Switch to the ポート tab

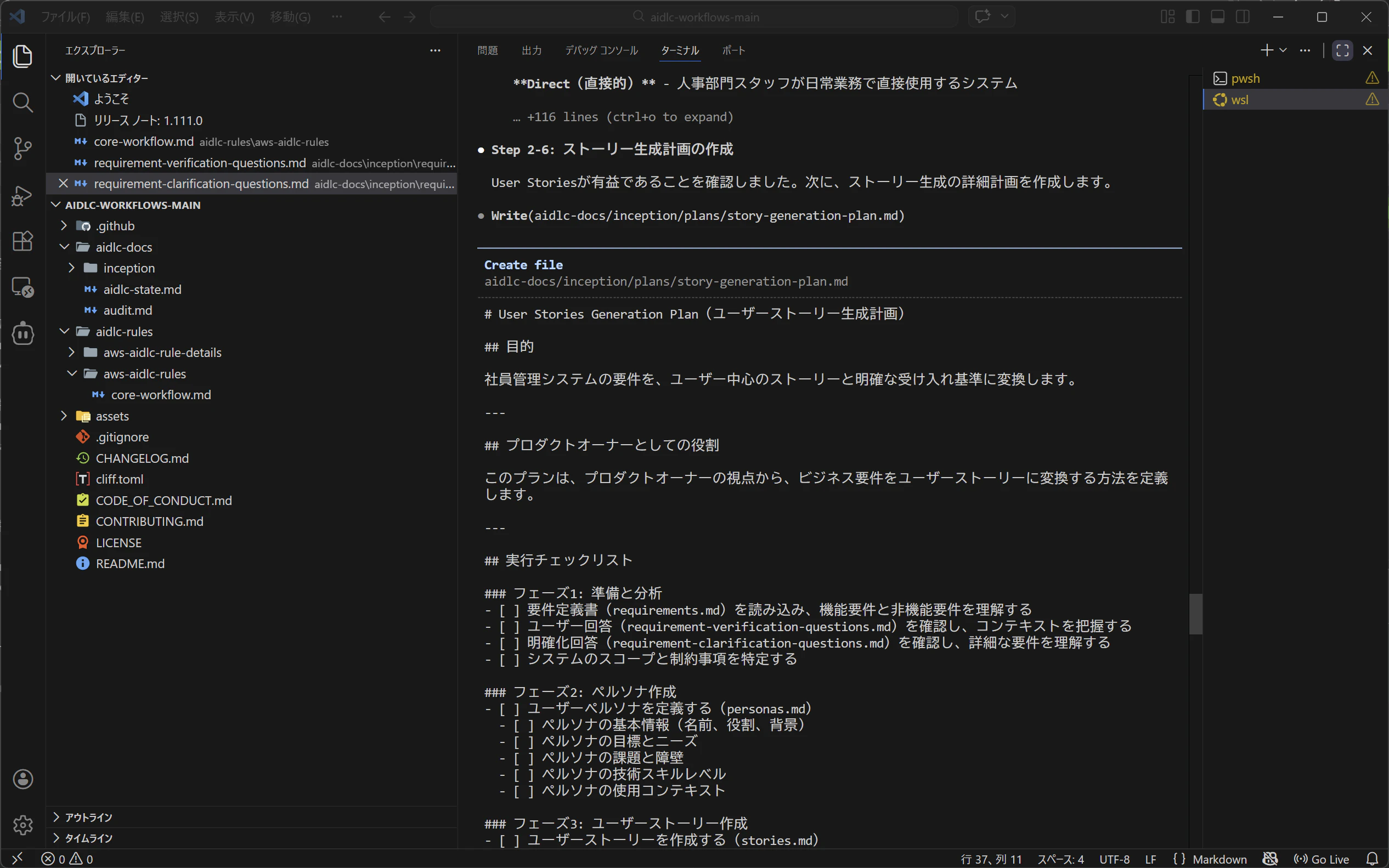(733, 50)
